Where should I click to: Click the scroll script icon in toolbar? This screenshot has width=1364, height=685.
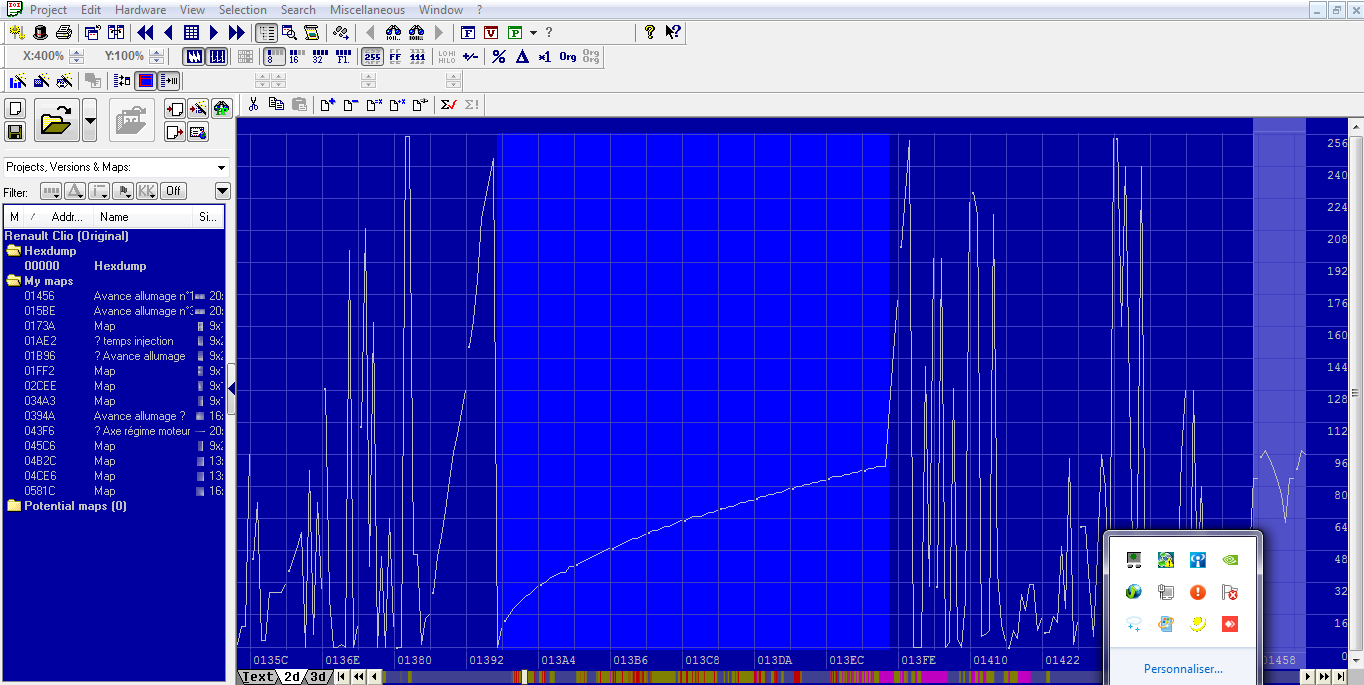click(x=311, y=33)
